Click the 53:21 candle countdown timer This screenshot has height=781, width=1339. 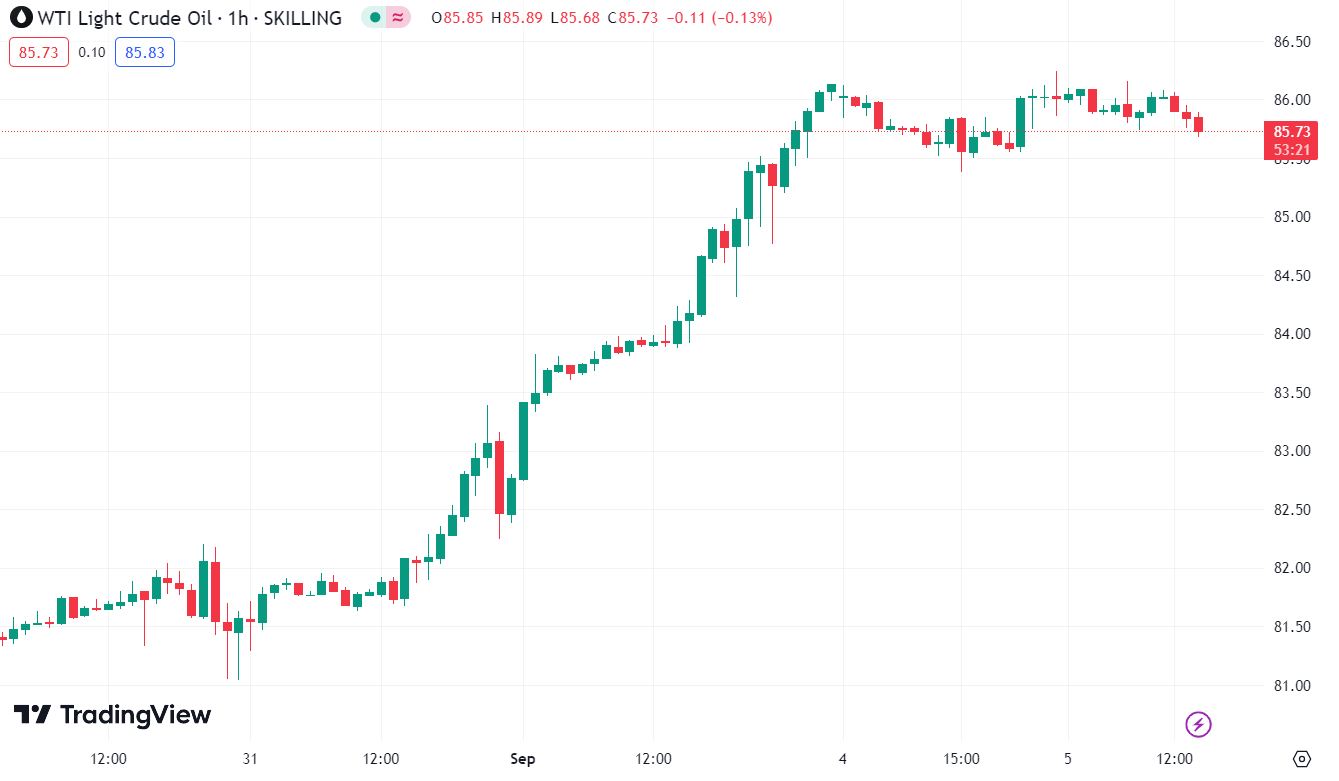click(1290, 150)
